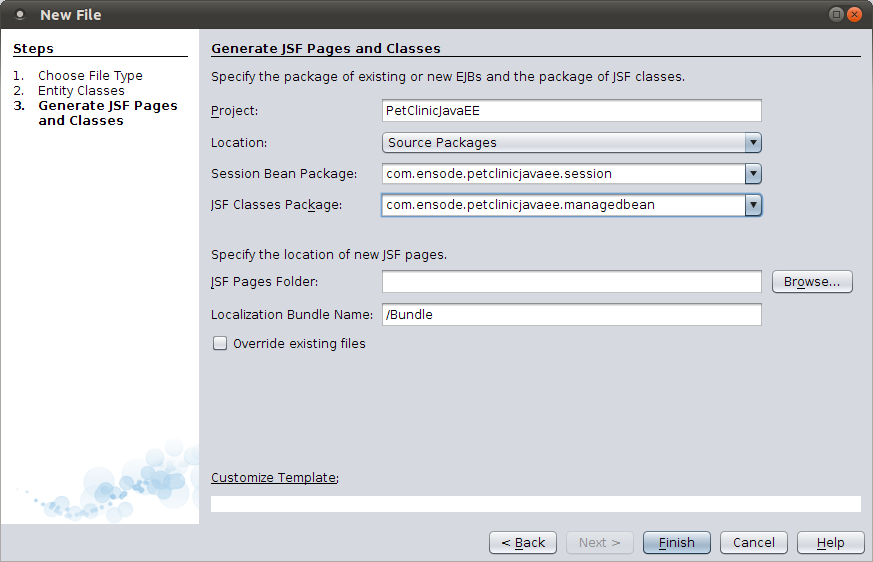Screen dimensions: 873x562
Task: Click the Localization Bundle Name field
Action: coord(571,314)
